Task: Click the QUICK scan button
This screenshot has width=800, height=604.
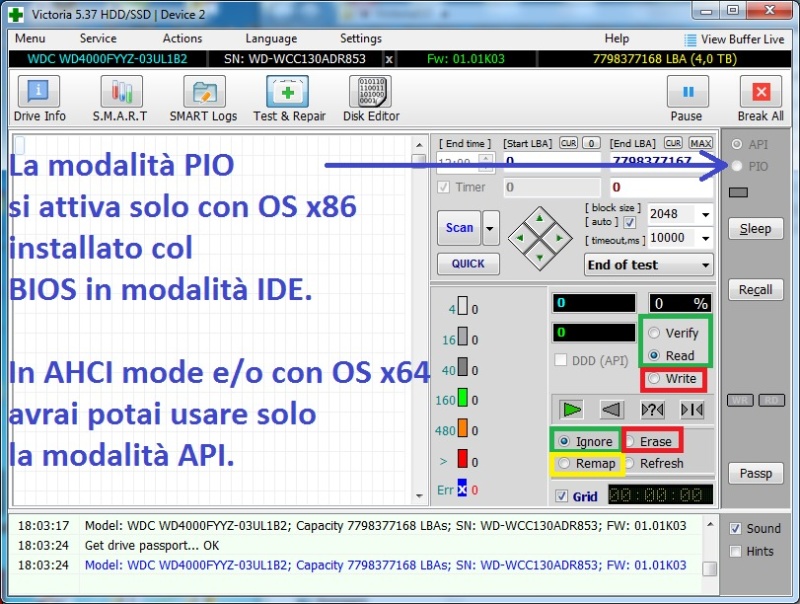Action: (x=468, y=264)
